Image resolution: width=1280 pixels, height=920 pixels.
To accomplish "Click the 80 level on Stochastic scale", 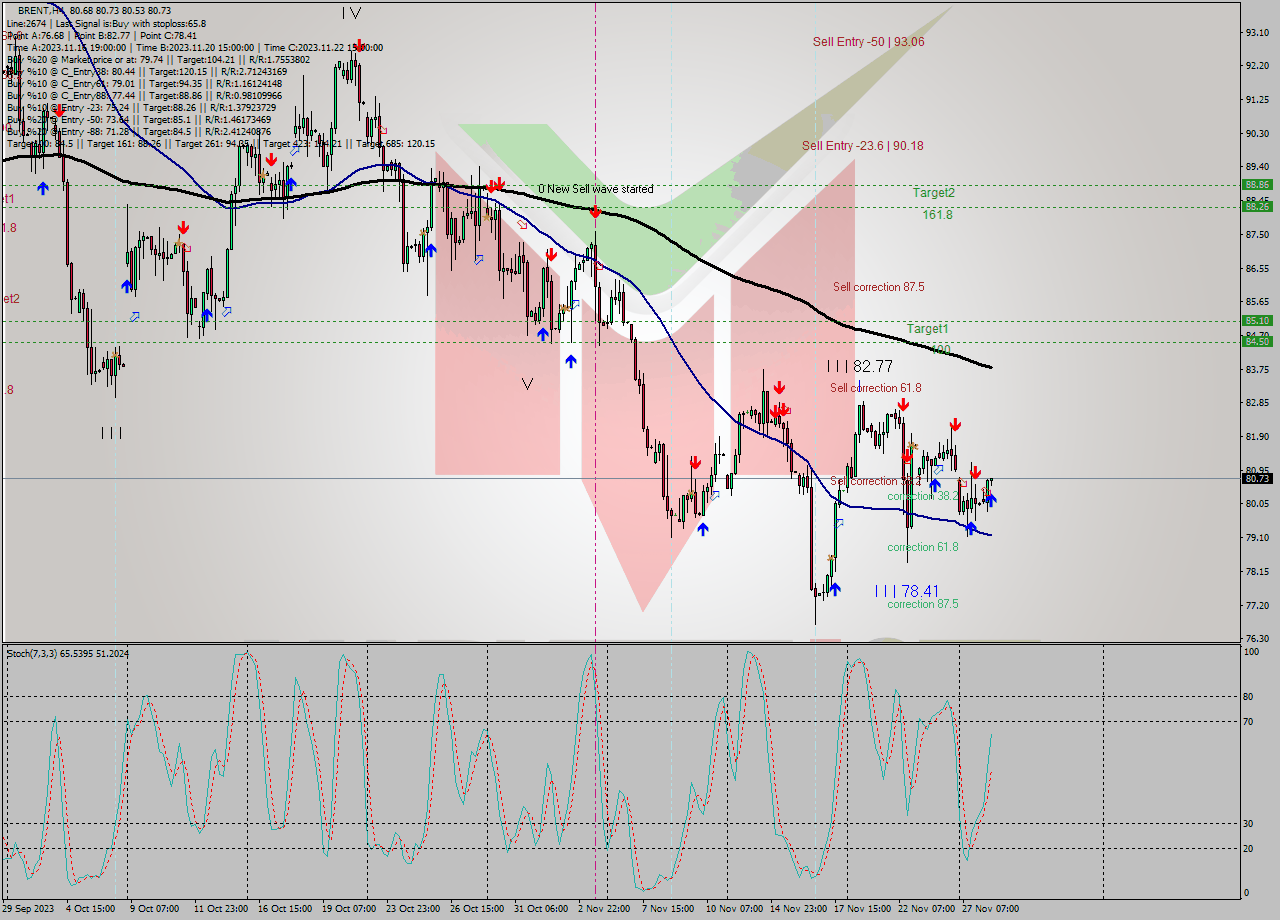I will pos(1248,697).
